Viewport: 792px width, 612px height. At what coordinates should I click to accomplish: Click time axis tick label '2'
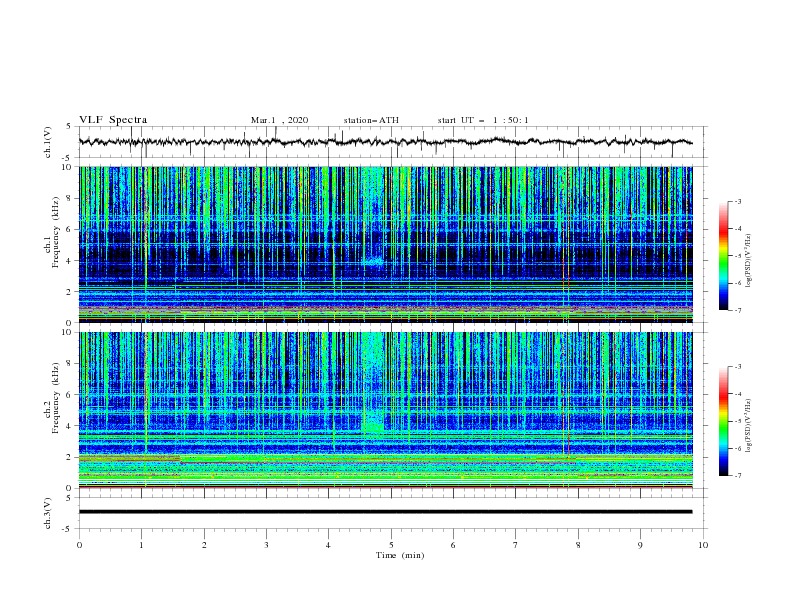(204, 545)
